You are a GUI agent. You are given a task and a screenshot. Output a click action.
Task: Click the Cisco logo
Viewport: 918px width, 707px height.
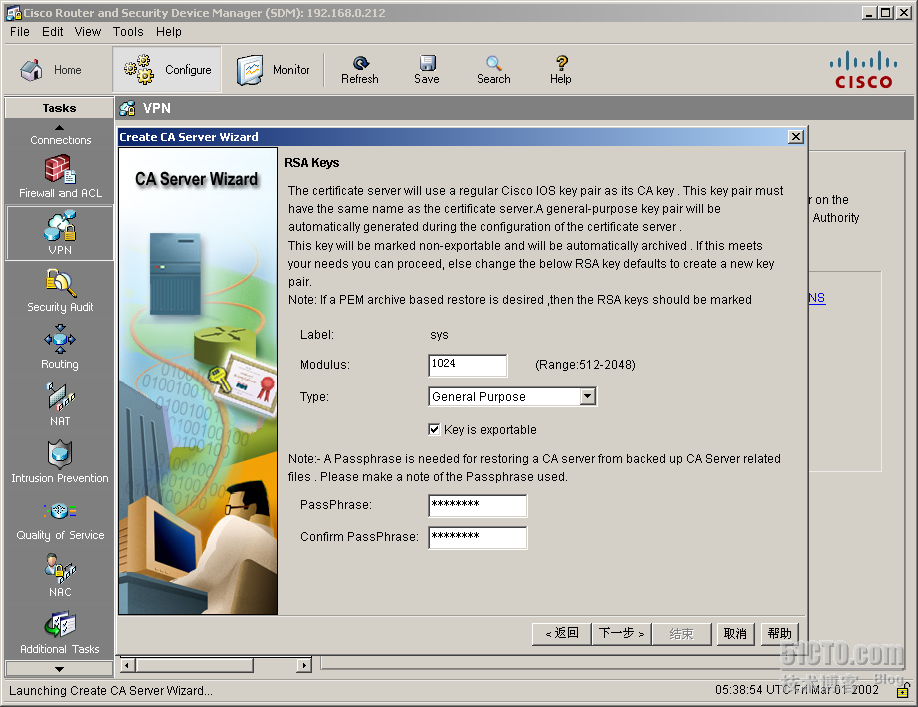864,70
